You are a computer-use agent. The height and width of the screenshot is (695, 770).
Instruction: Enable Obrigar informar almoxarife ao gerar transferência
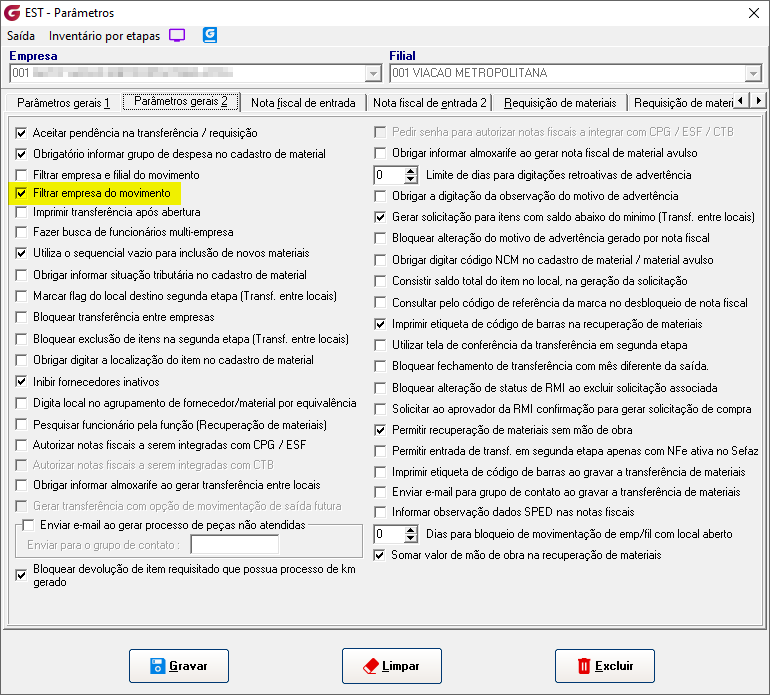(21, 485)
